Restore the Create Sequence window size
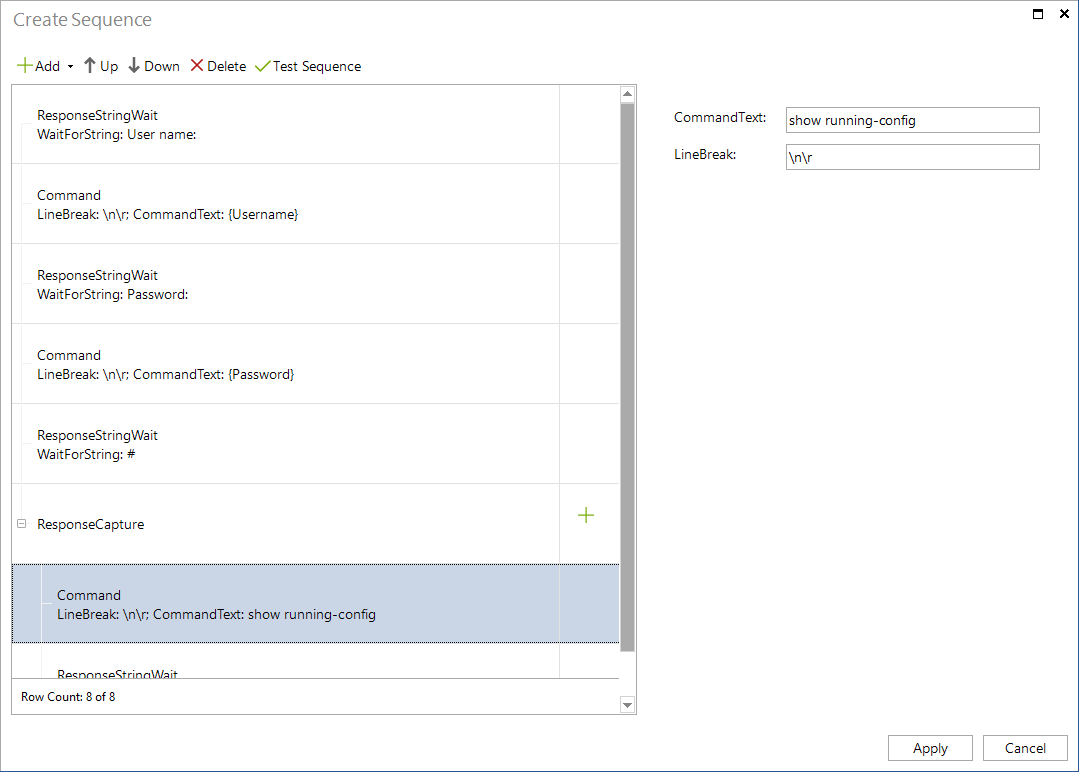The image size is (1079, 772). [1037, 14]
